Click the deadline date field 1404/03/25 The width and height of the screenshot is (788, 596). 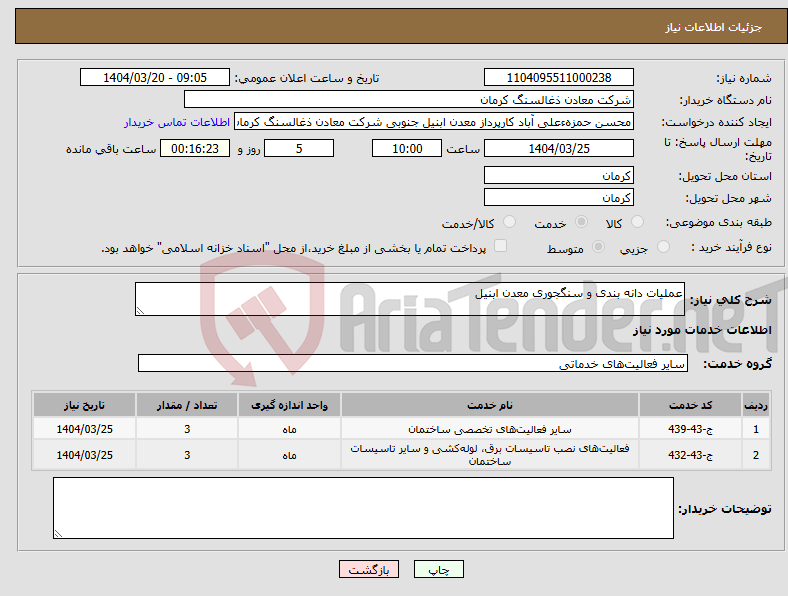[559, 148]
